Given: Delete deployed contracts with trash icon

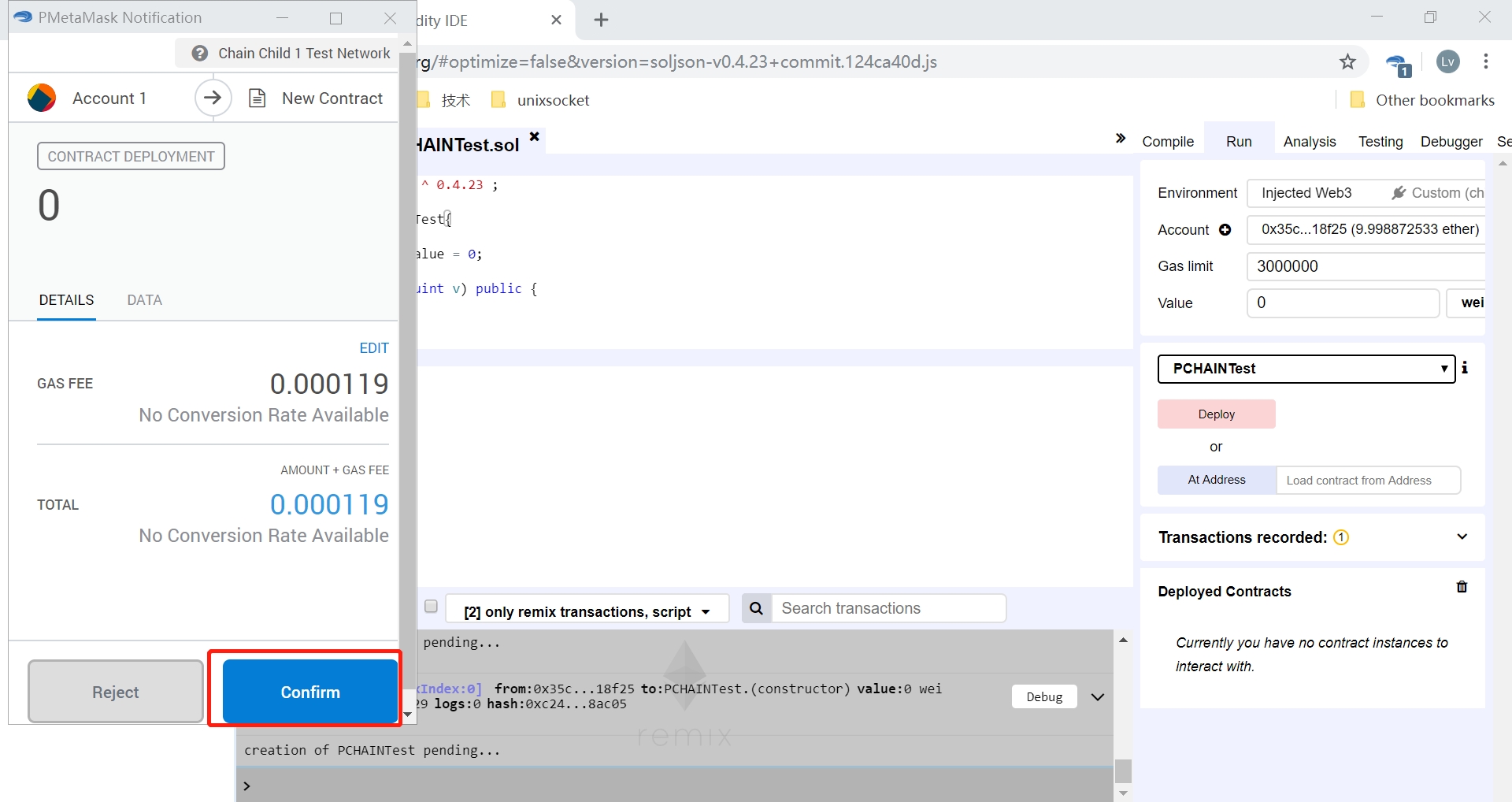Looking at the screenshot, I should [x=1462, y=587].
